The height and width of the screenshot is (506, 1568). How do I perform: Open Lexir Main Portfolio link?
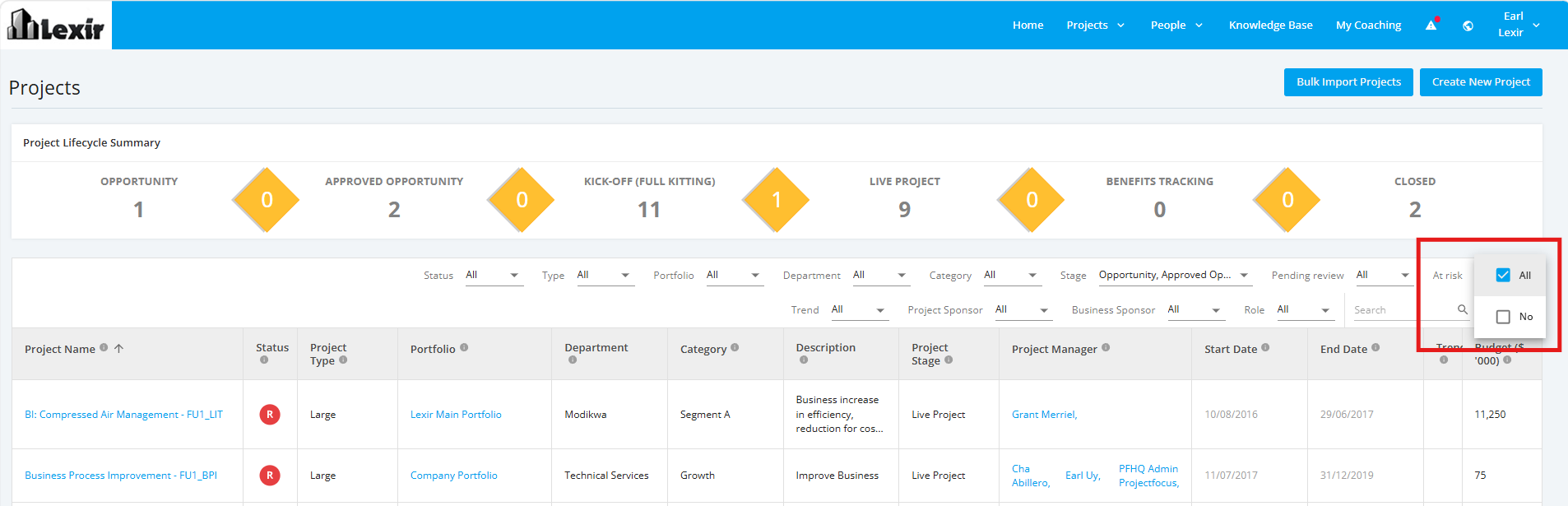coord(456,415)
